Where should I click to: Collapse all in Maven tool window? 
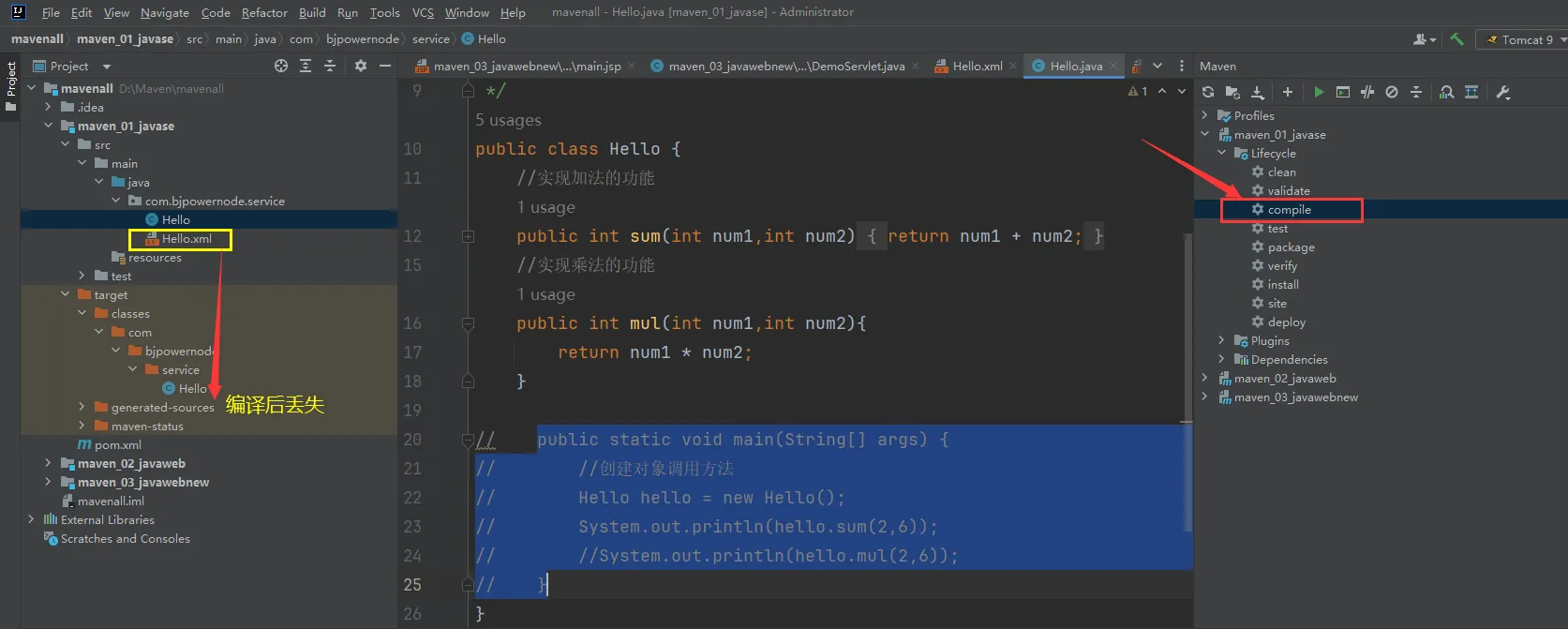tap(1416, 92)
